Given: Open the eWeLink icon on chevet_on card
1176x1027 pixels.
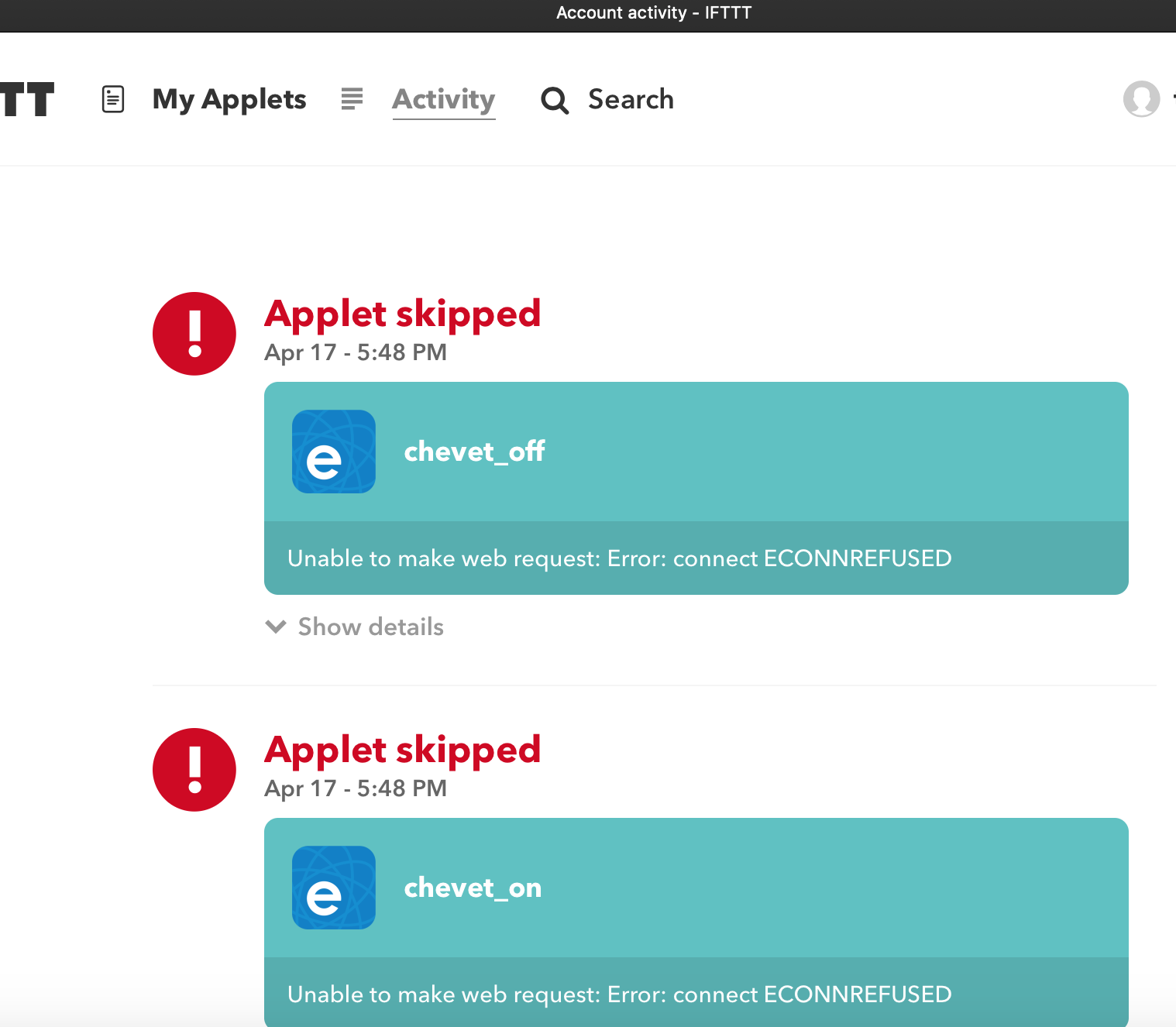Looking at the screenshot, I should point(334,888).
